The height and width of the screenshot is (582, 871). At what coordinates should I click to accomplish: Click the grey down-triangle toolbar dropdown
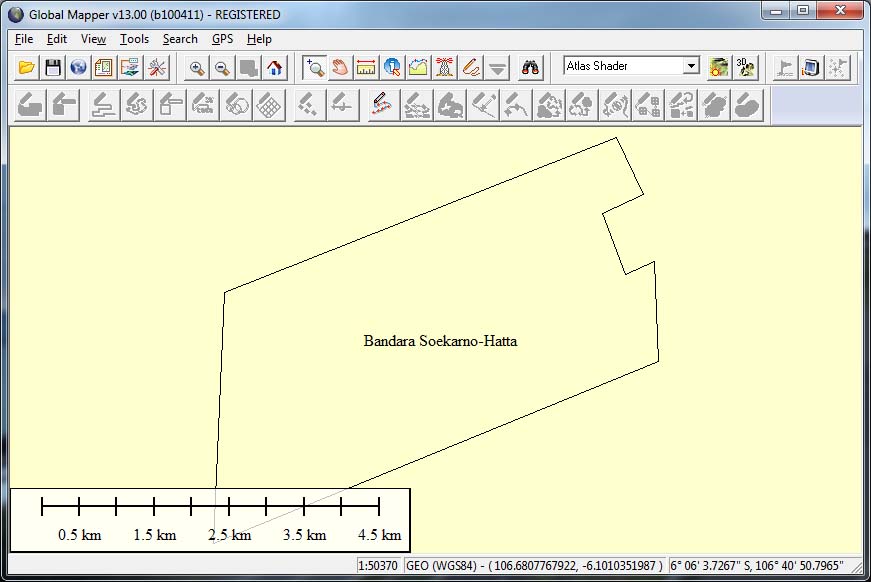(x=498, y=68)
